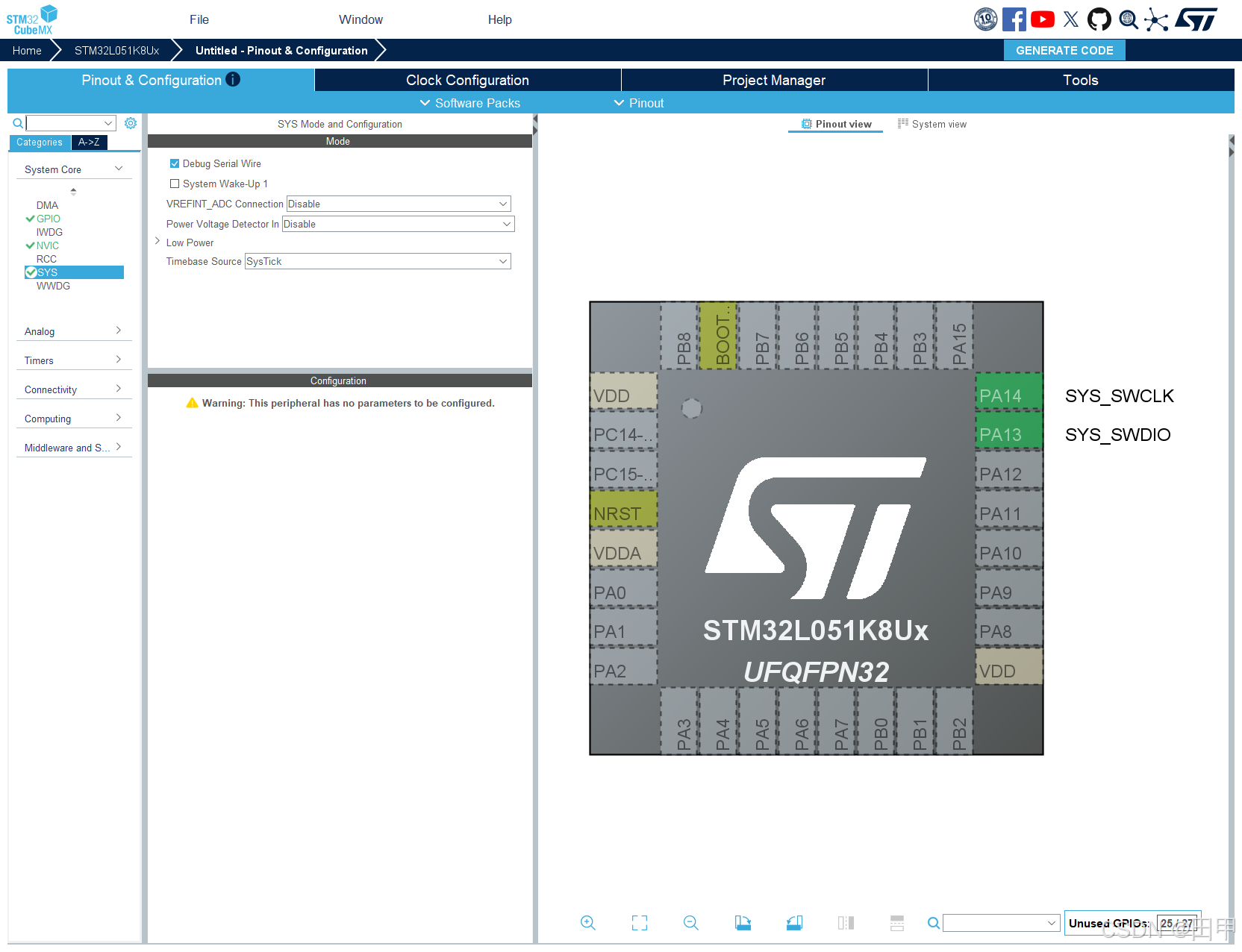Click the STM32L051K8Ux breadcrumb
This screenshot has height=952, width=1242.
pyautogui.click(x=116, y=51)
